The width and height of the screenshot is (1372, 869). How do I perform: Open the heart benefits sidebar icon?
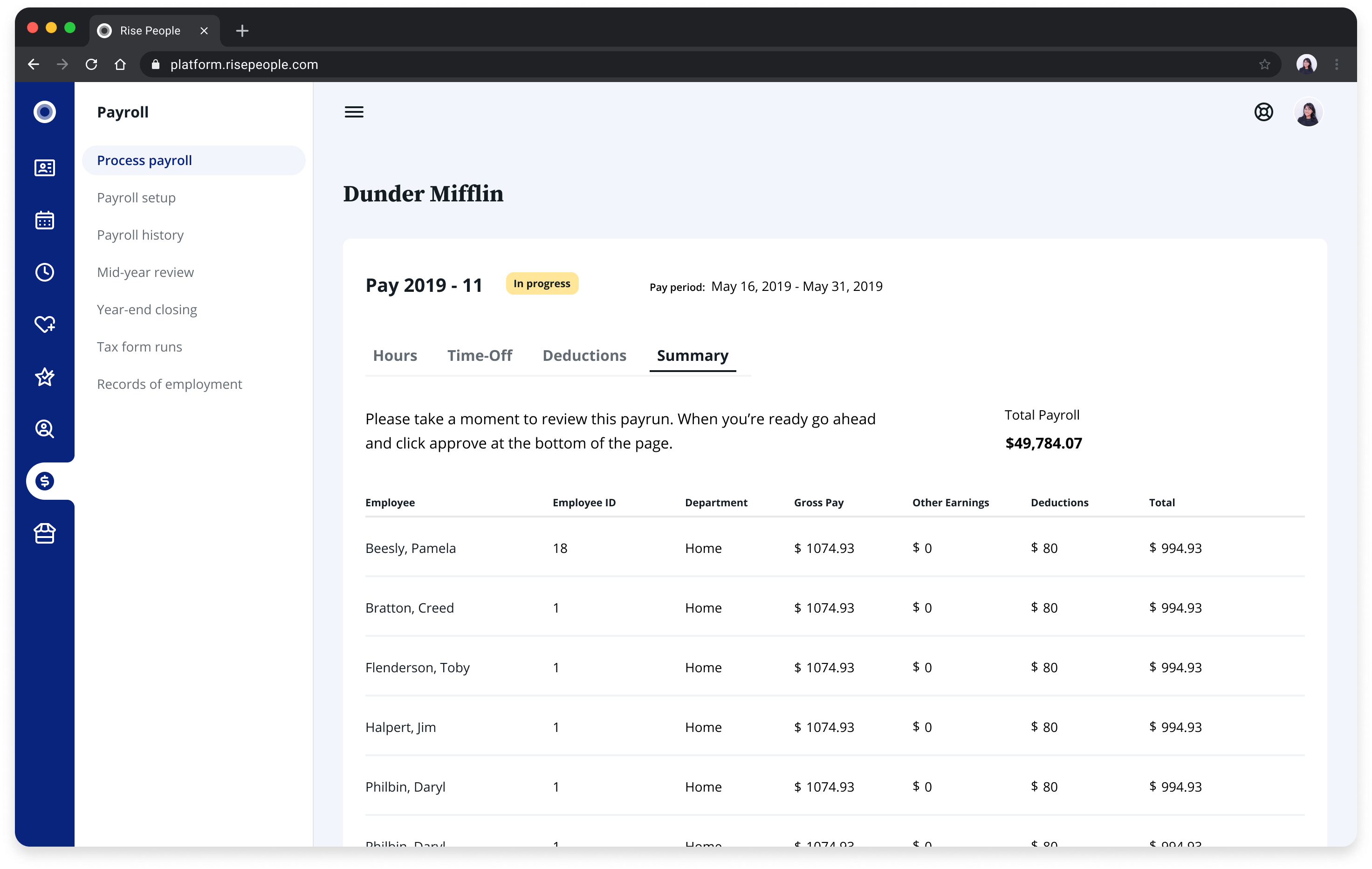[44, 324]
